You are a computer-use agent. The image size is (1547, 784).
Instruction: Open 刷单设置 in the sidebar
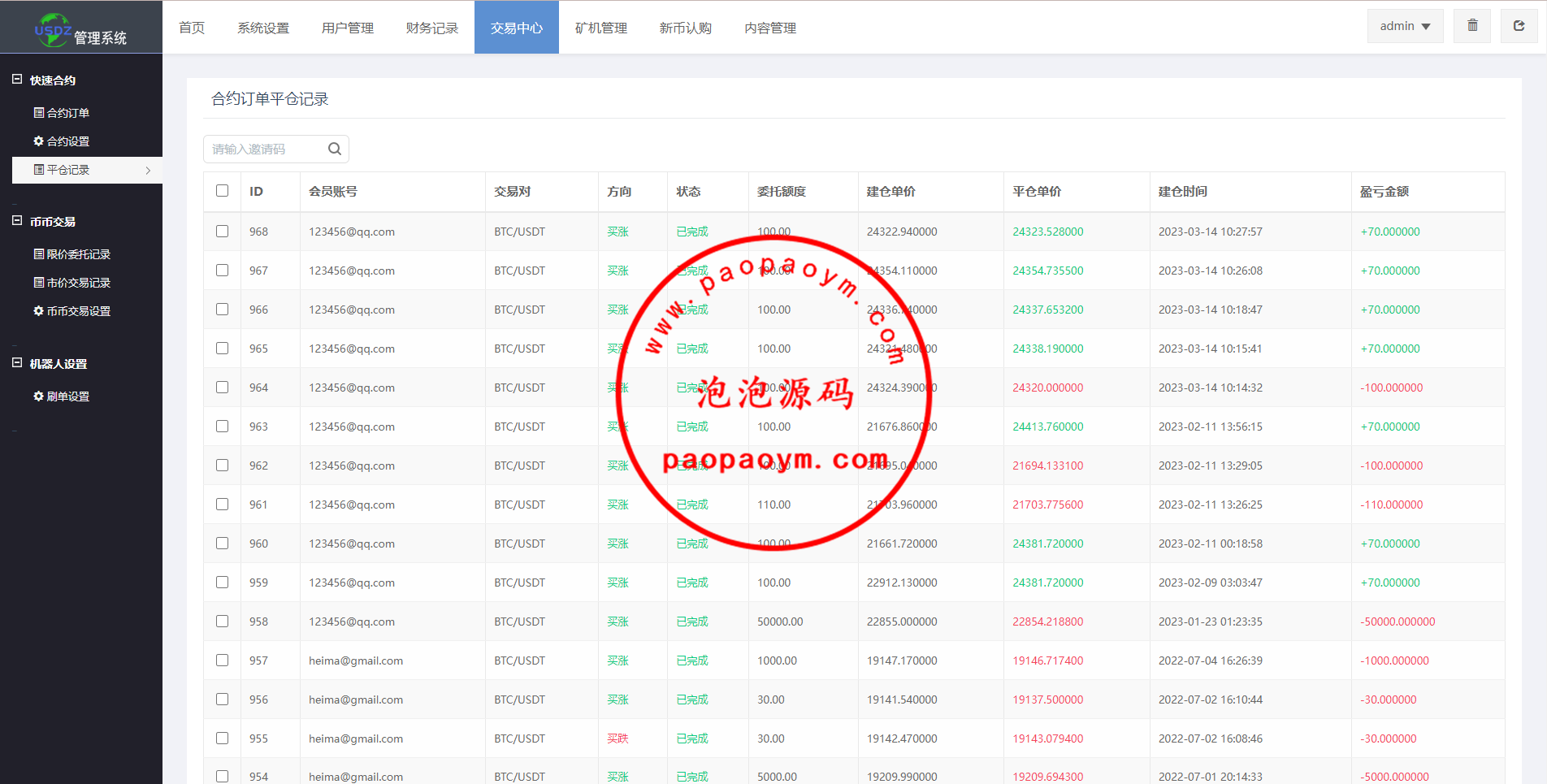click(x=68, y=396)
